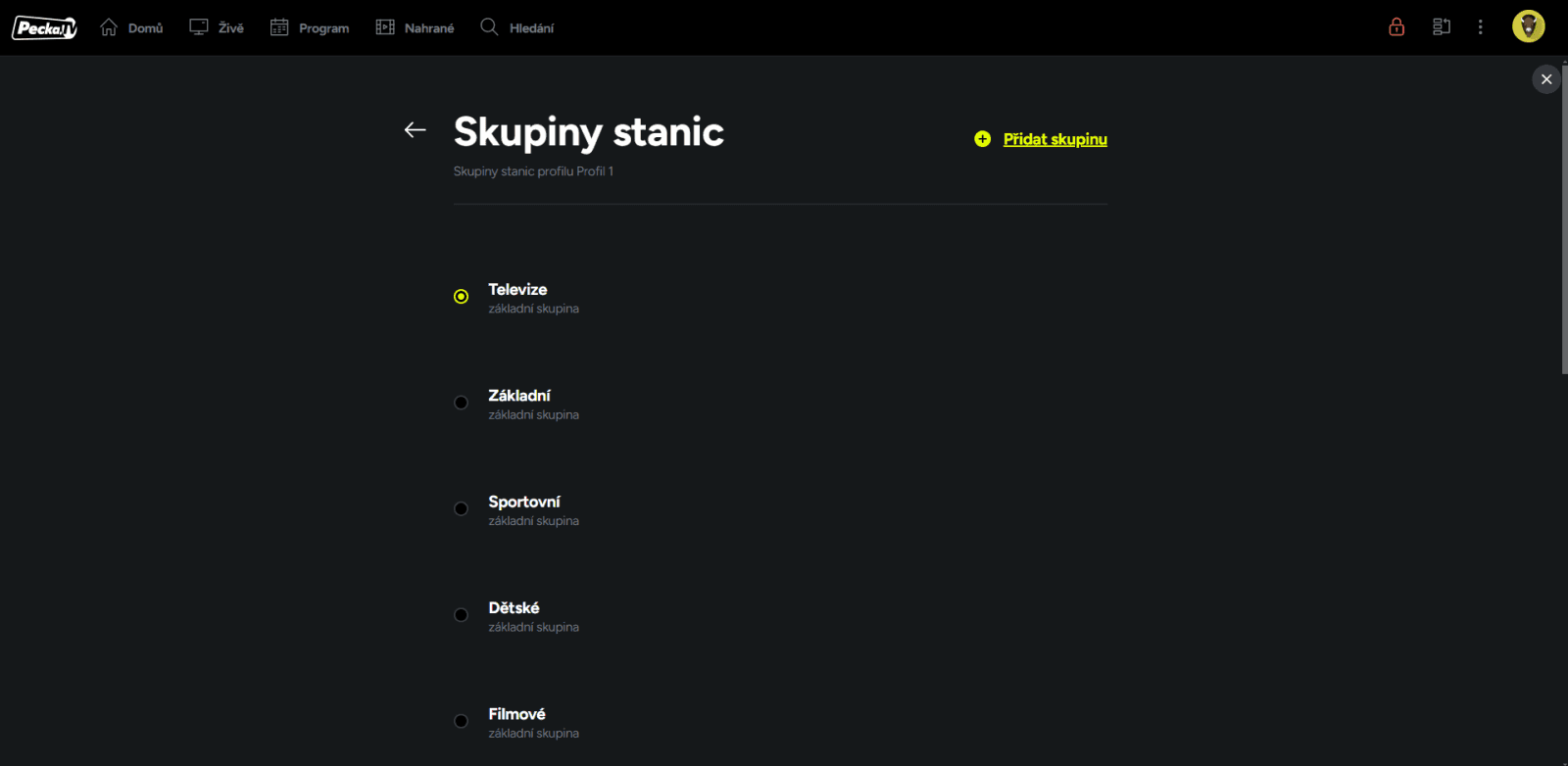Select the Sportovní radio button
The width and height of the screenshot is (1568, 766).
coord(462,508)
